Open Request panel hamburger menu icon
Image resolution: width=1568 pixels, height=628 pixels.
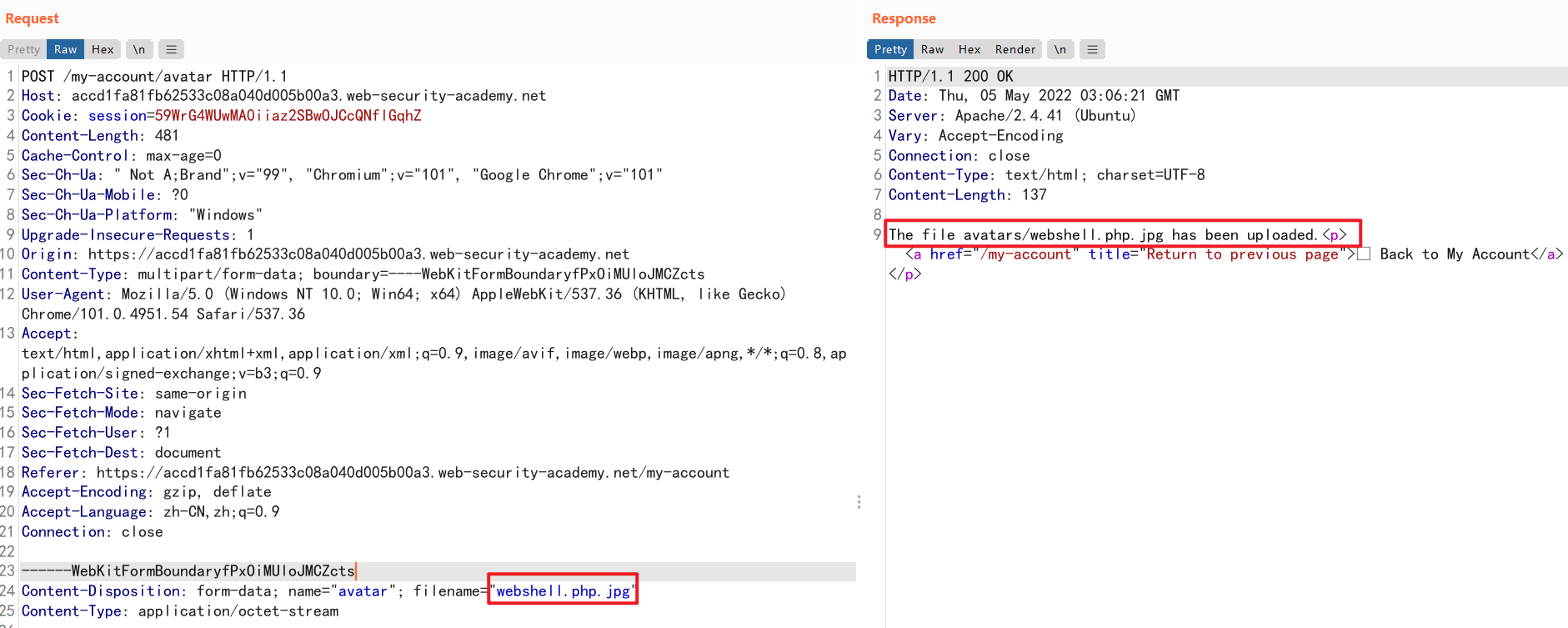(171, 49)
